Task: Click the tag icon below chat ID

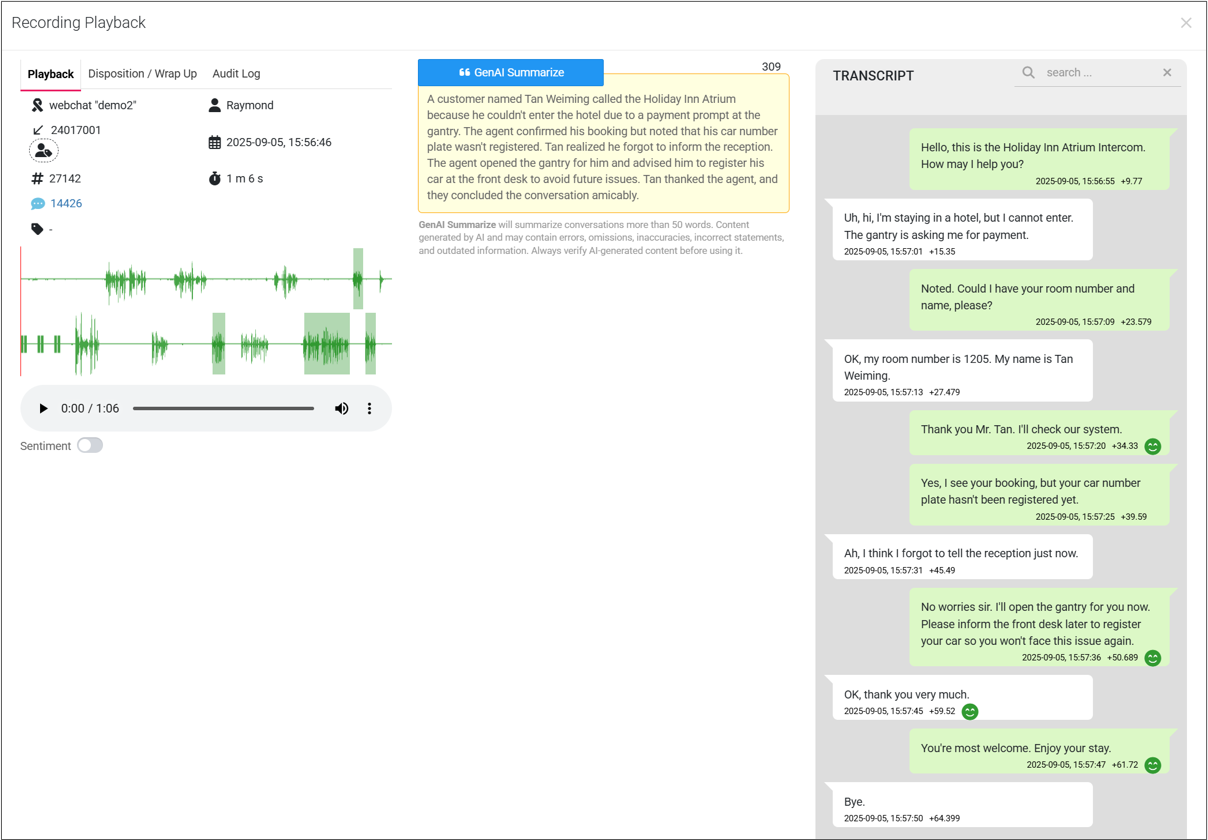Action: click(x=37, y=230)
